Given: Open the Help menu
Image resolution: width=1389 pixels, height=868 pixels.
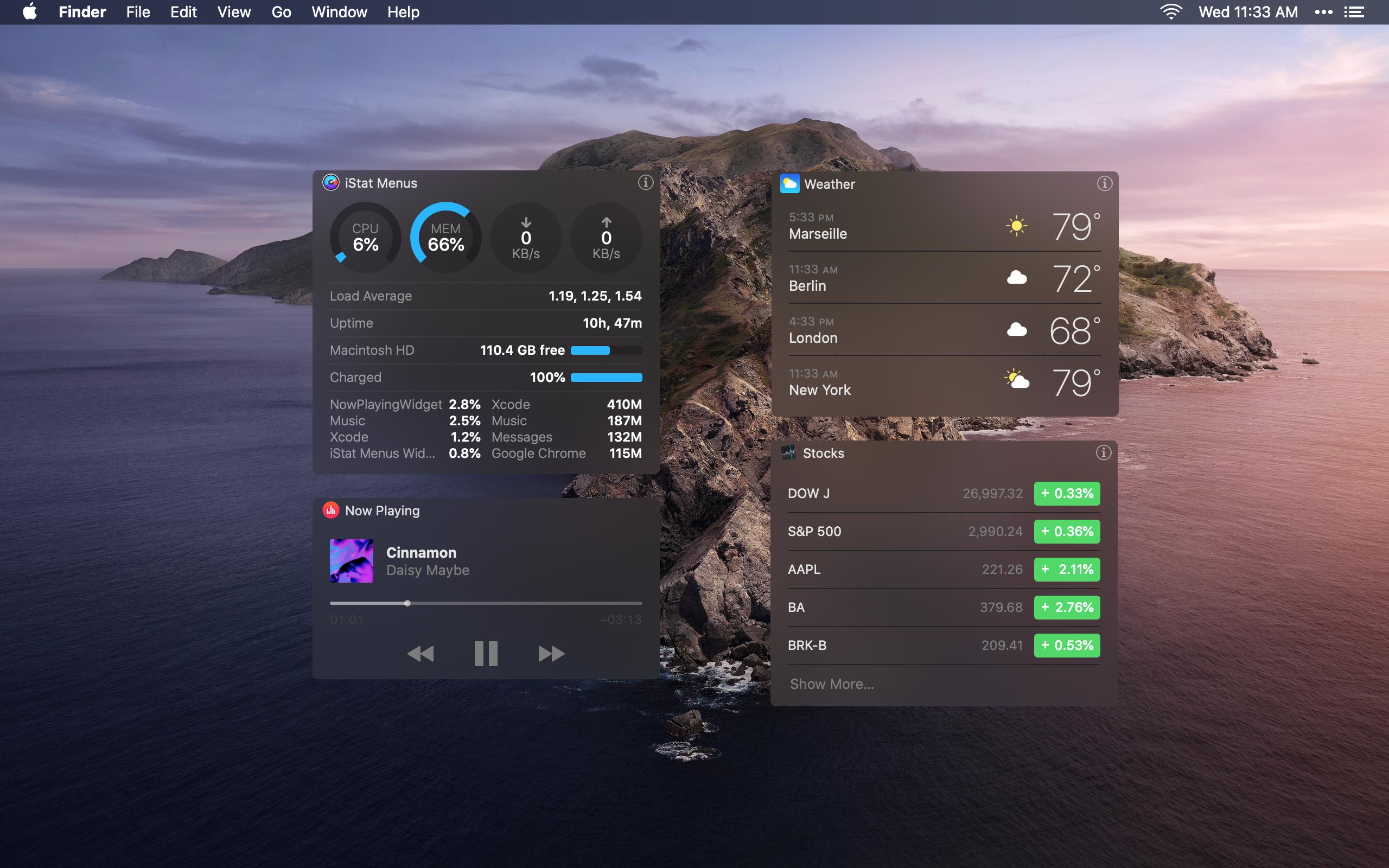Looking at the screenshot, I should click(x=403, y=12).
